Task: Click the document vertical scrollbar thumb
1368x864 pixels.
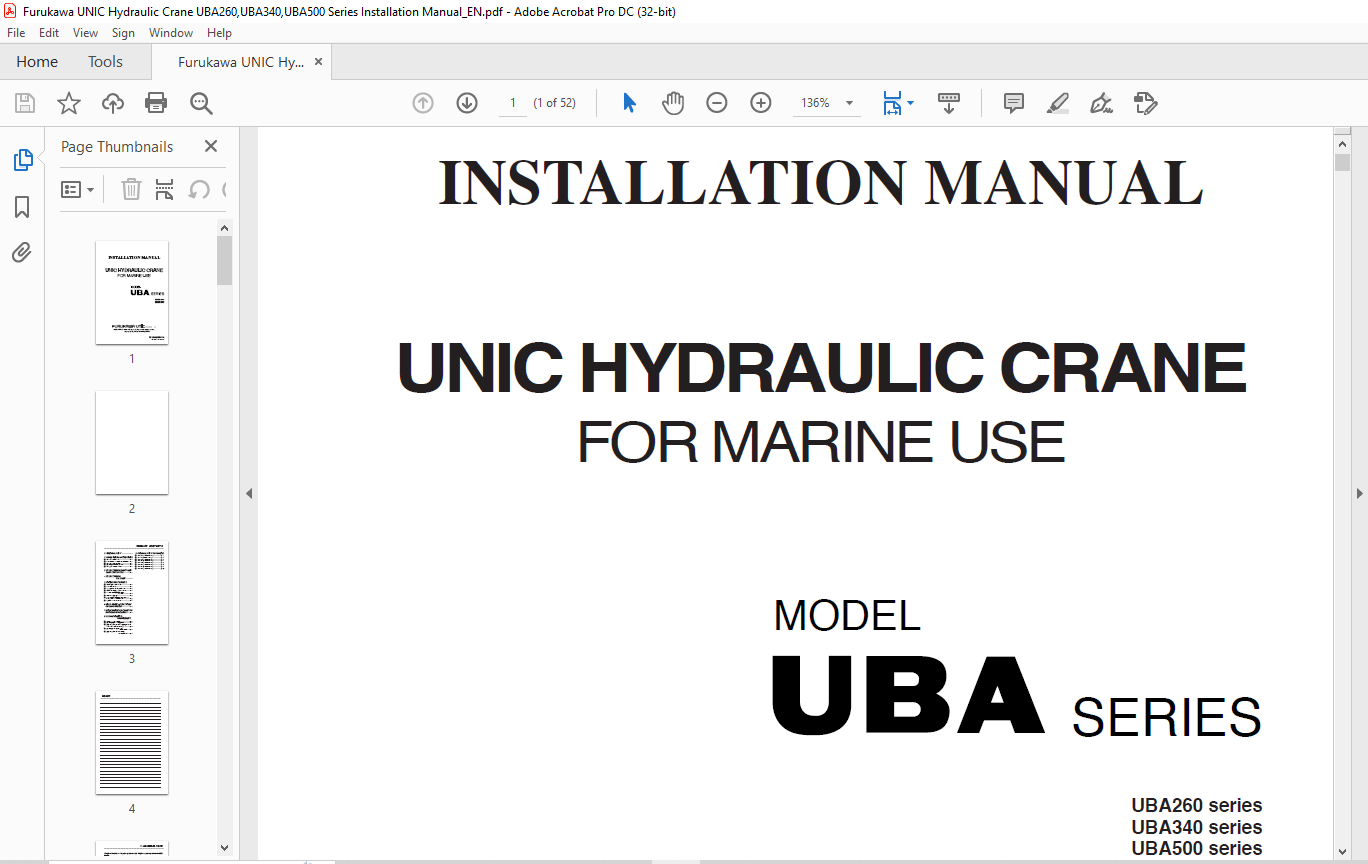Action: (1342, 162)
